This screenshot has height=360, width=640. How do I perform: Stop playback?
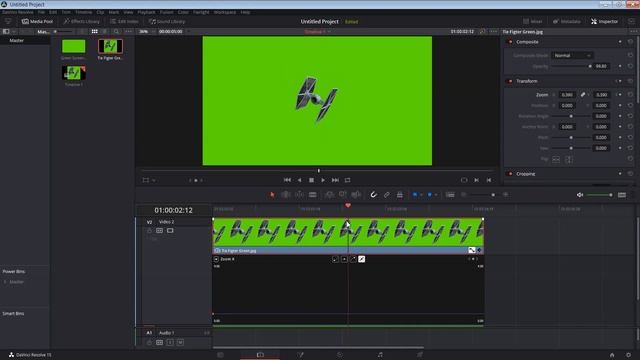pyautogui.click(x=311, y=180)
